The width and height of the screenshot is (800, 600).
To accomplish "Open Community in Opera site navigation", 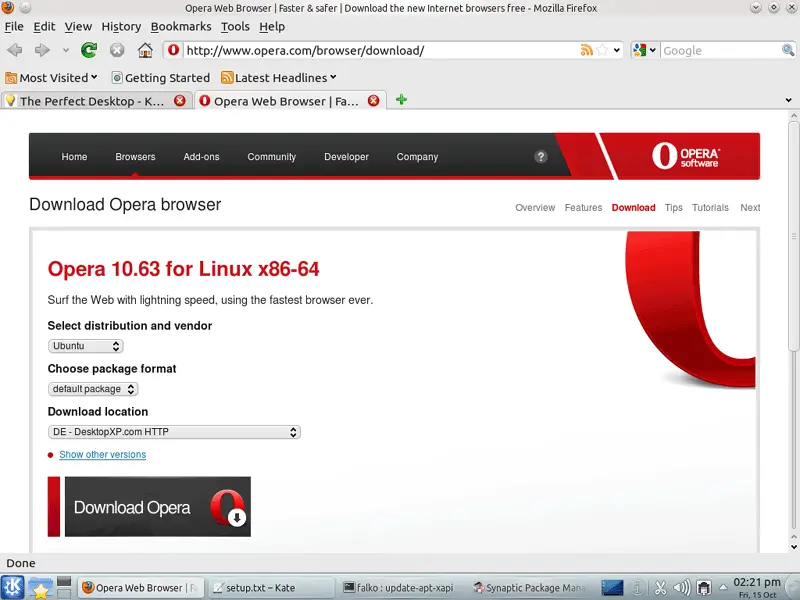I will pyautogui.click(x=271, y=157).
